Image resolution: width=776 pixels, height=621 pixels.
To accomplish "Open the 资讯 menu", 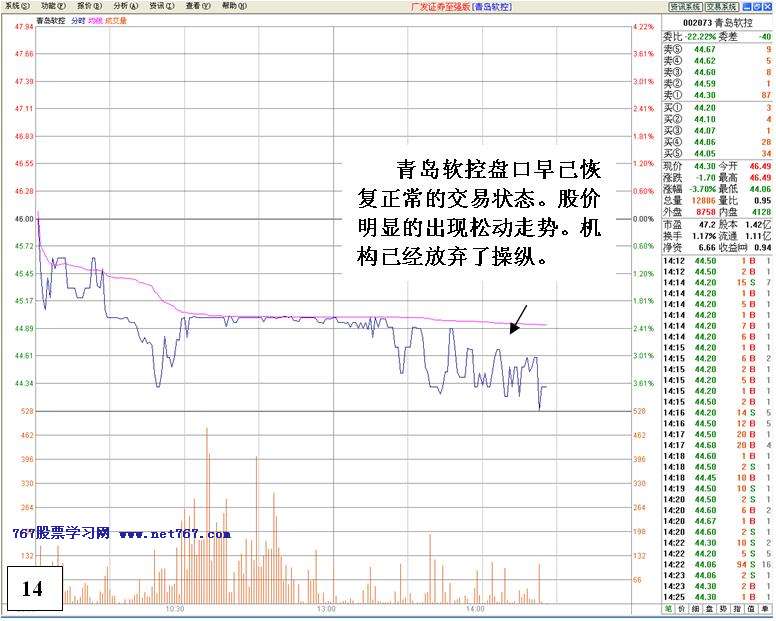I will tap(161, 6).
